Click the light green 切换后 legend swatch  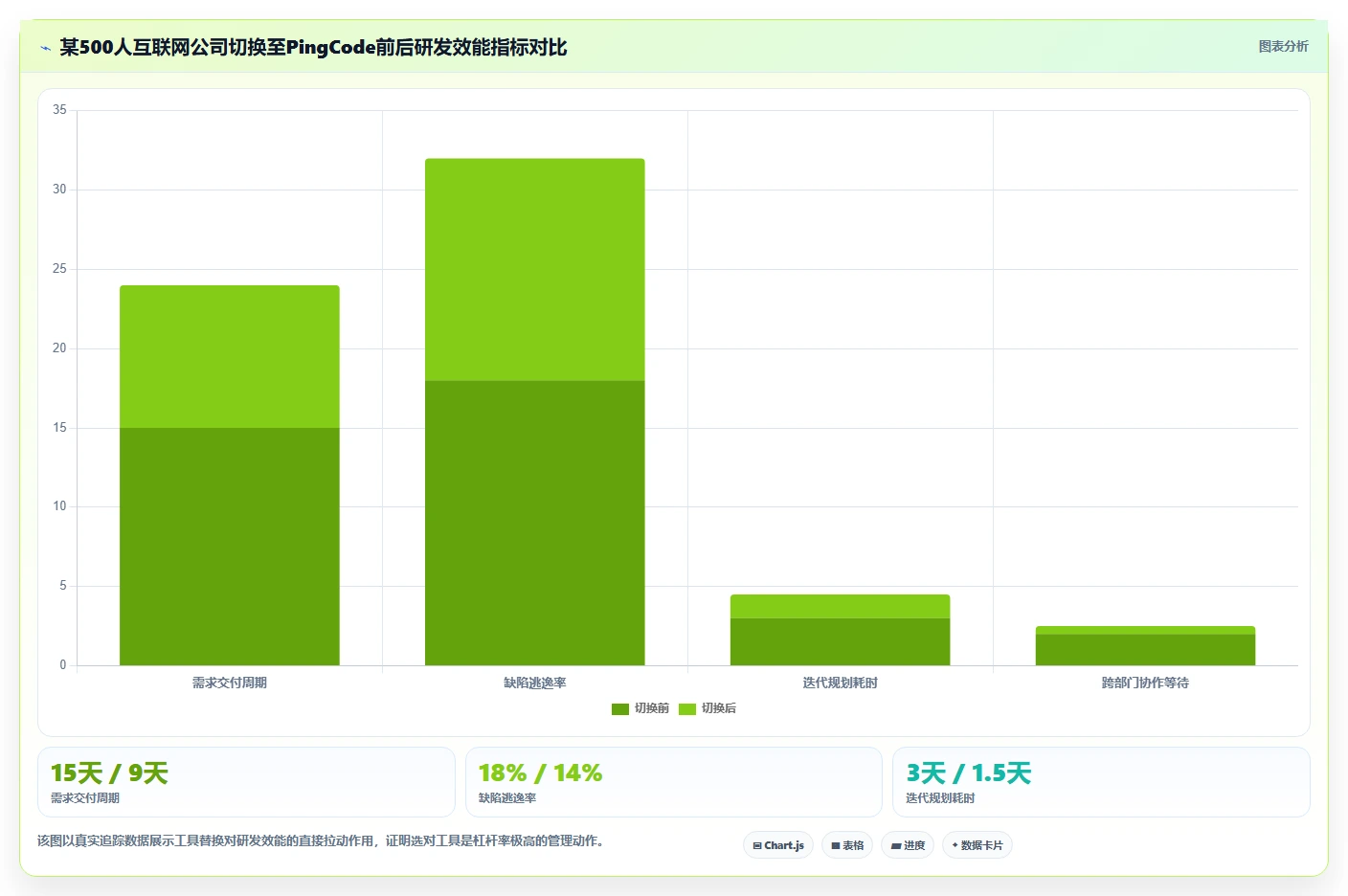click(687, 709)
